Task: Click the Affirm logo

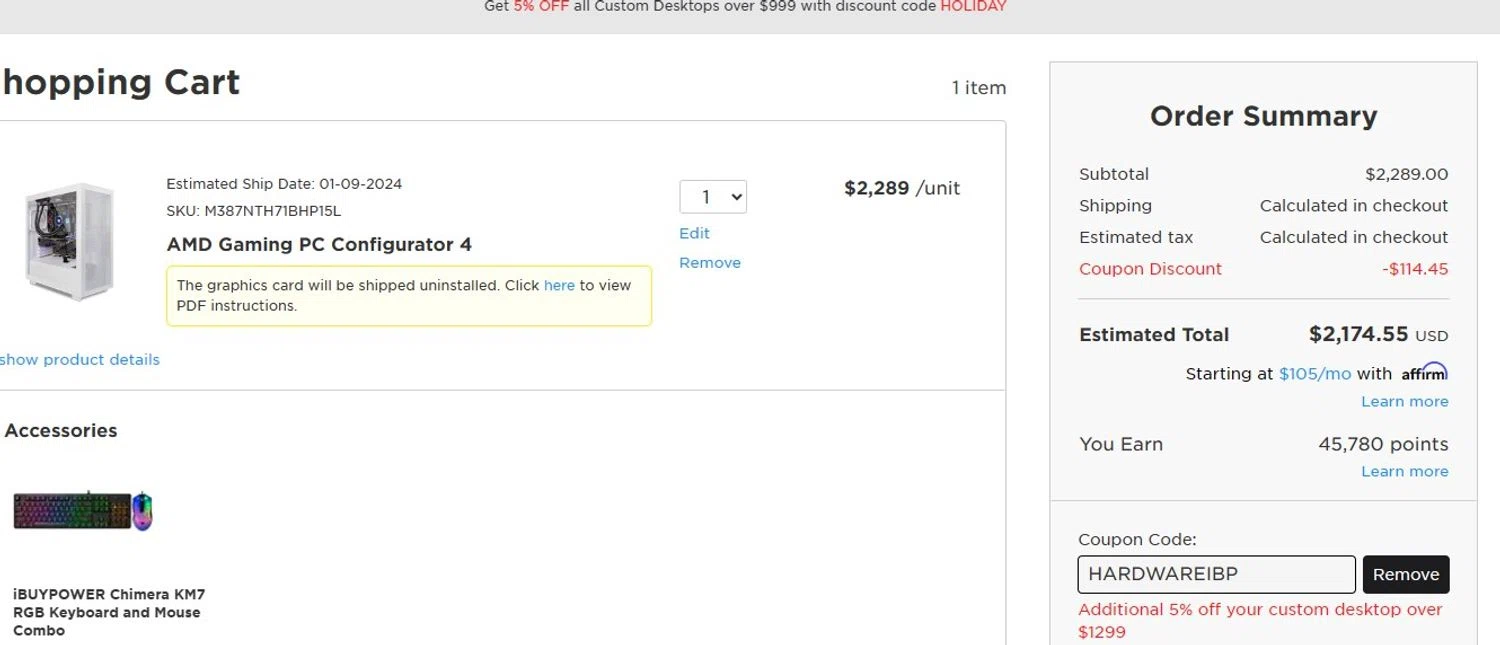Action: point(1424,372)
